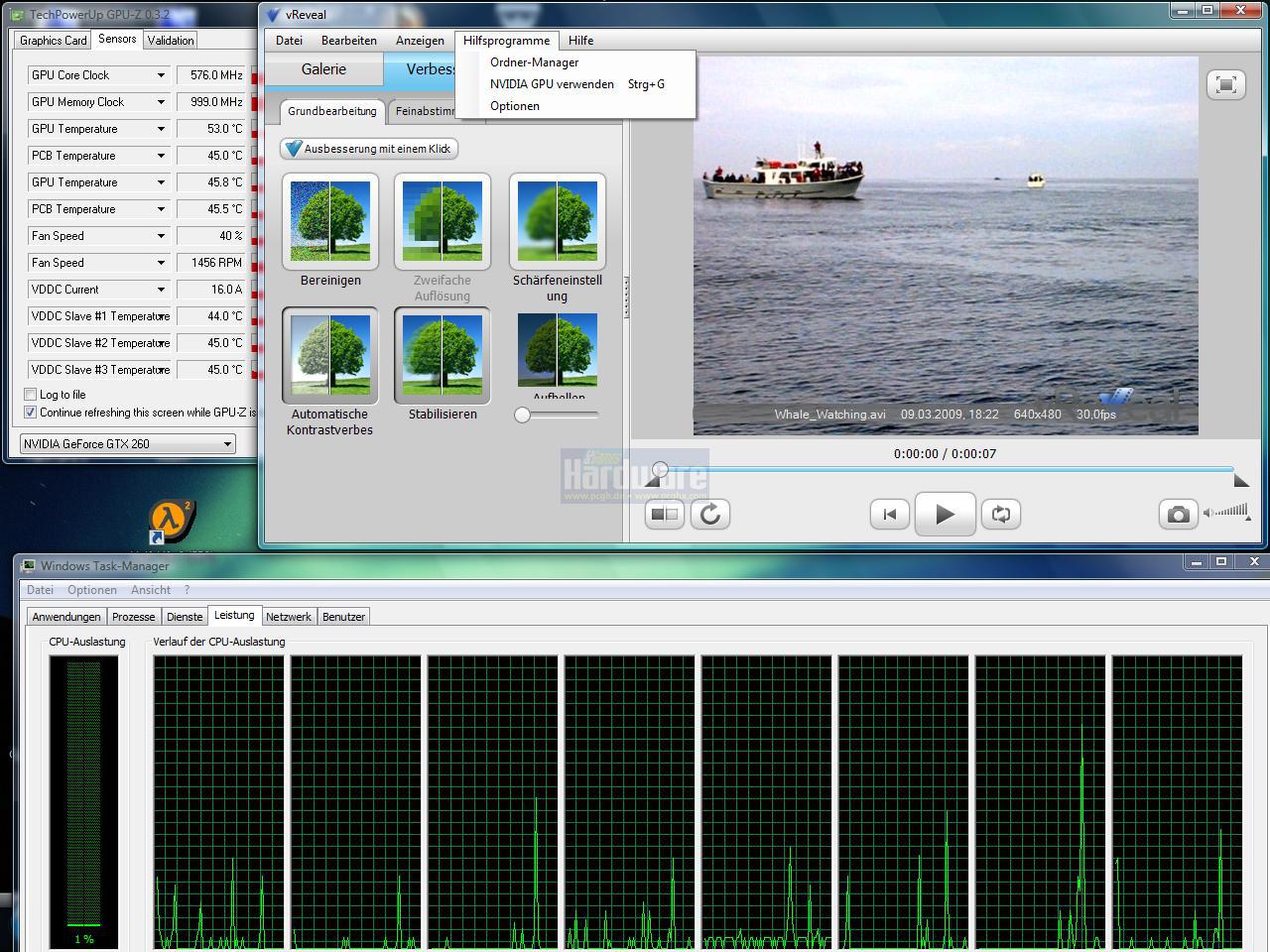Click the video preview of the boat
This screenshot has width=1270, height=952.
[946, 246]
